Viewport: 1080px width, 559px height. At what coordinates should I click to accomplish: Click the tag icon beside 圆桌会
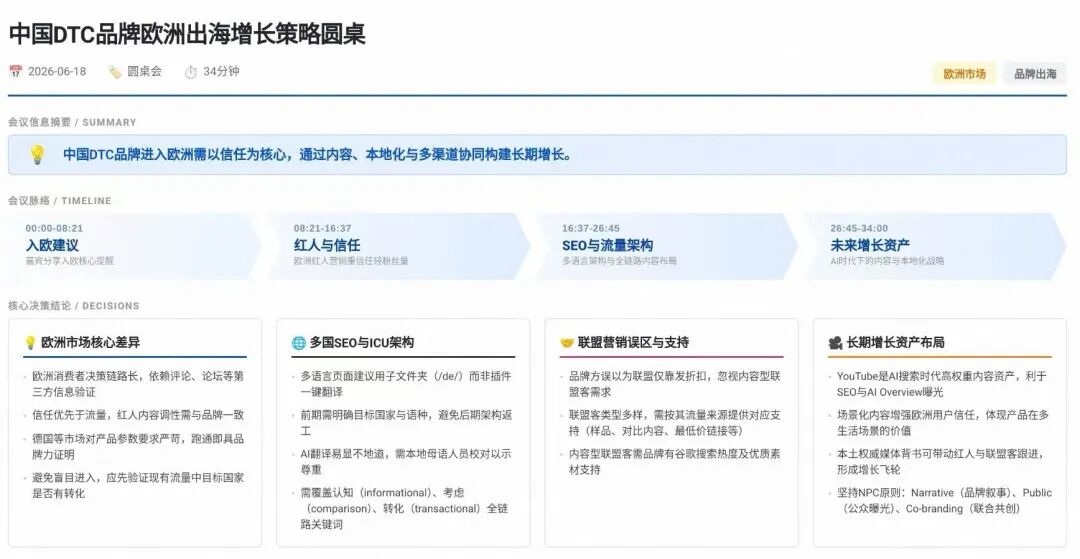[114, 71]
